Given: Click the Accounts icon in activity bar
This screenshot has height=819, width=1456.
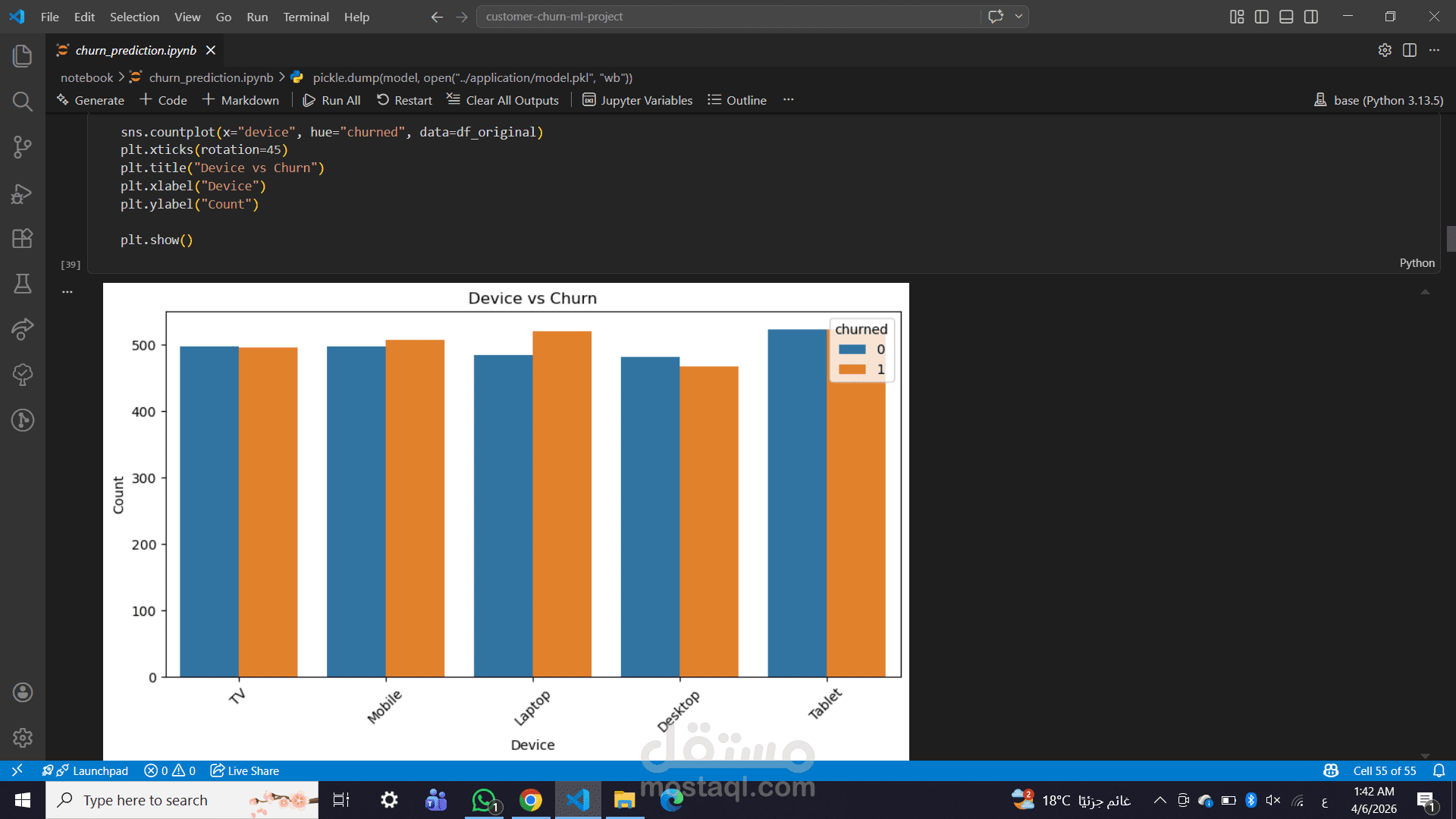Looking at the screenshot, I should click(22, 692).
